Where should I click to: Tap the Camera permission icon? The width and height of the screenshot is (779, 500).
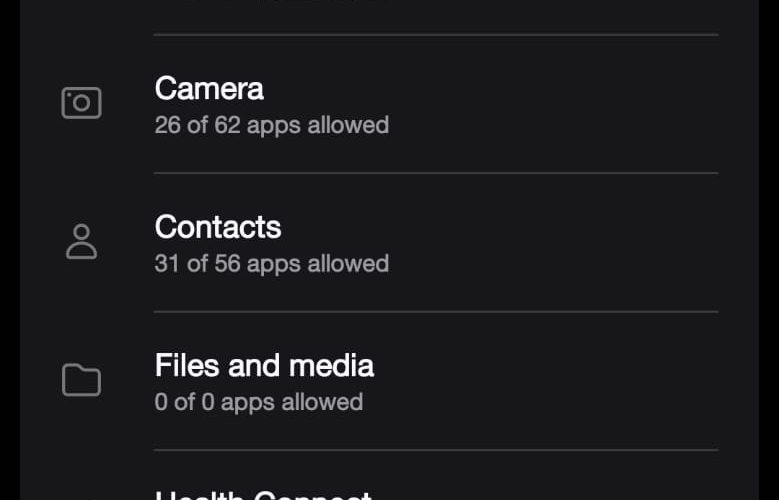[81, 103]
